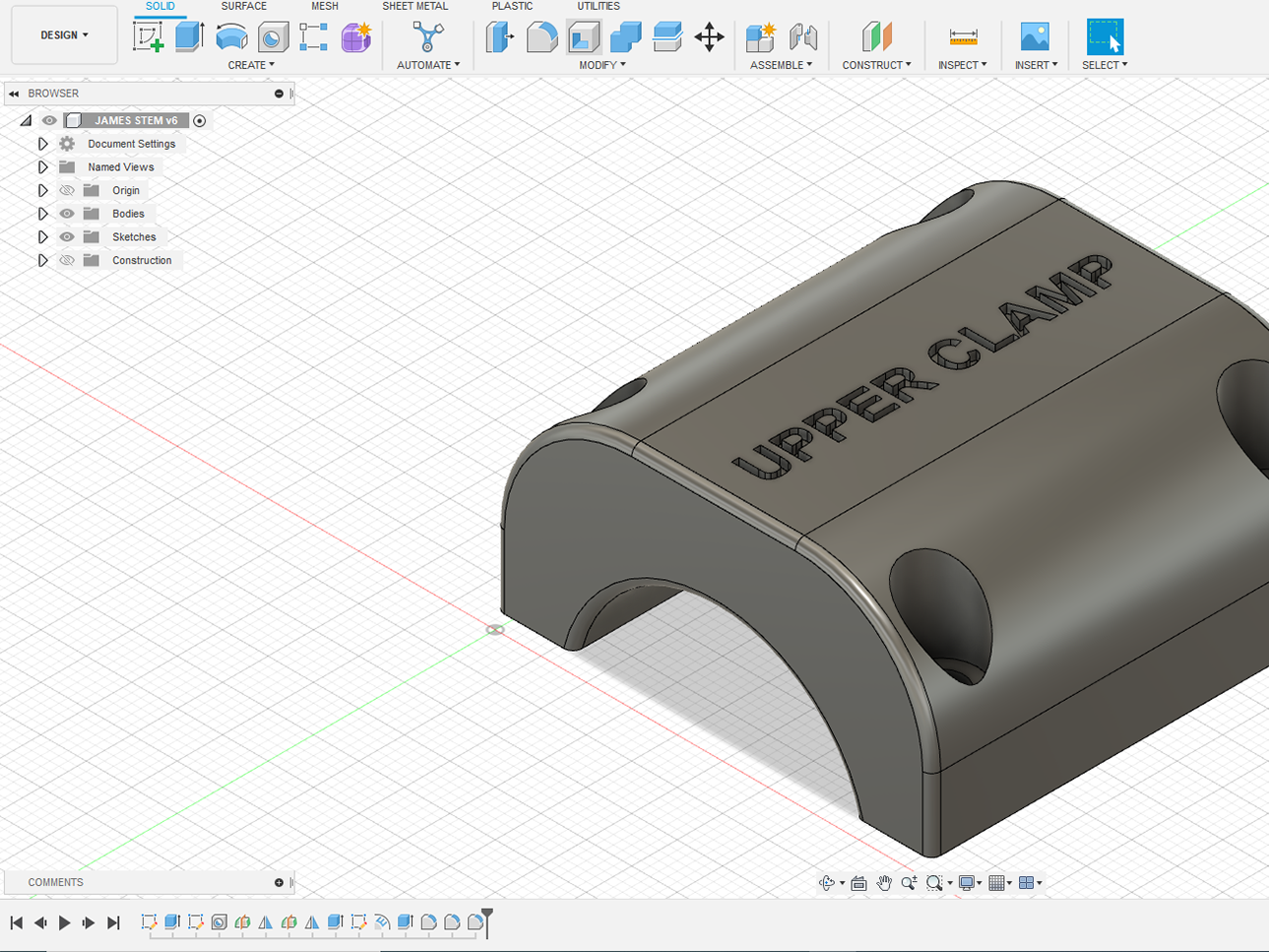1269x952 pixels.
Task: Select the Hole tool in Create group
Action: pos(273,37)
